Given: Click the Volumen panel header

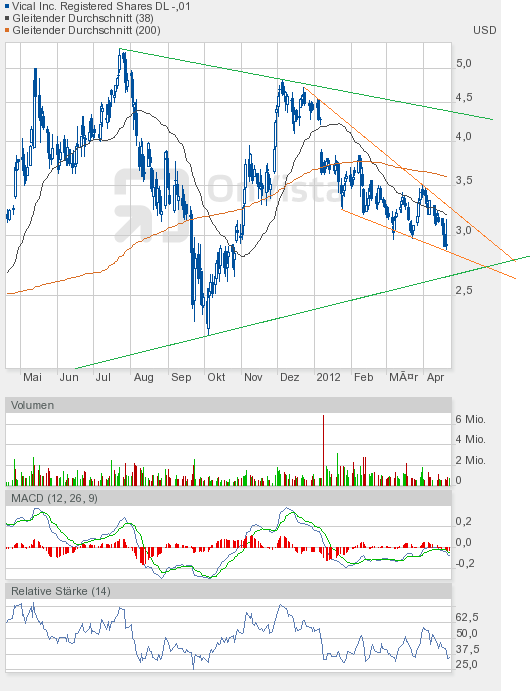Looking at the screenshot, I should tap(228, 405).
